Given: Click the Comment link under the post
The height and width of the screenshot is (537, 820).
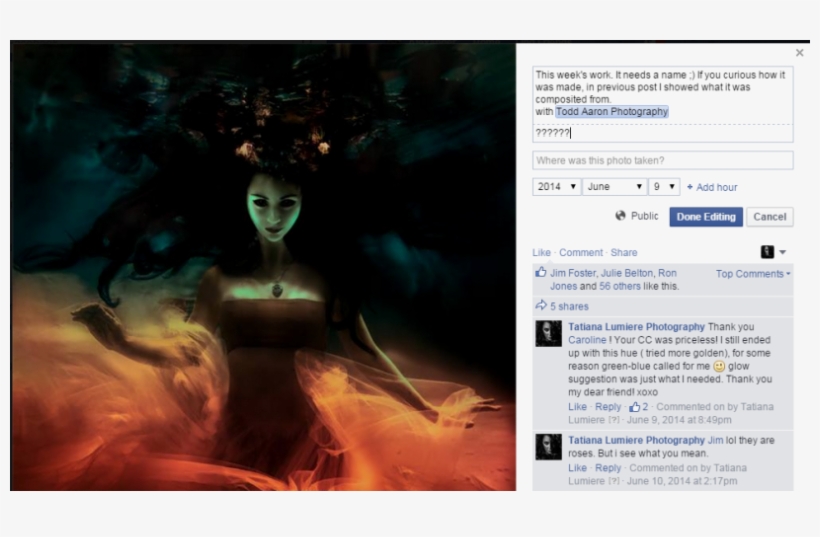Looking at the screenshot, I should pos(581,253).
